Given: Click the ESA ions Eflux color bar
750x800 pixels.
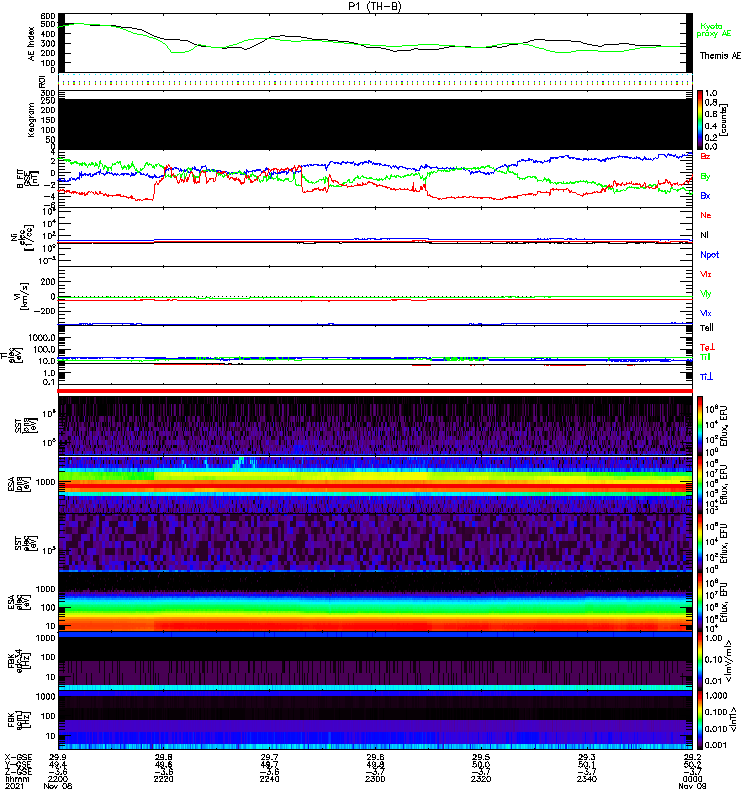Looking at the screenshot, I should [700, 484].
